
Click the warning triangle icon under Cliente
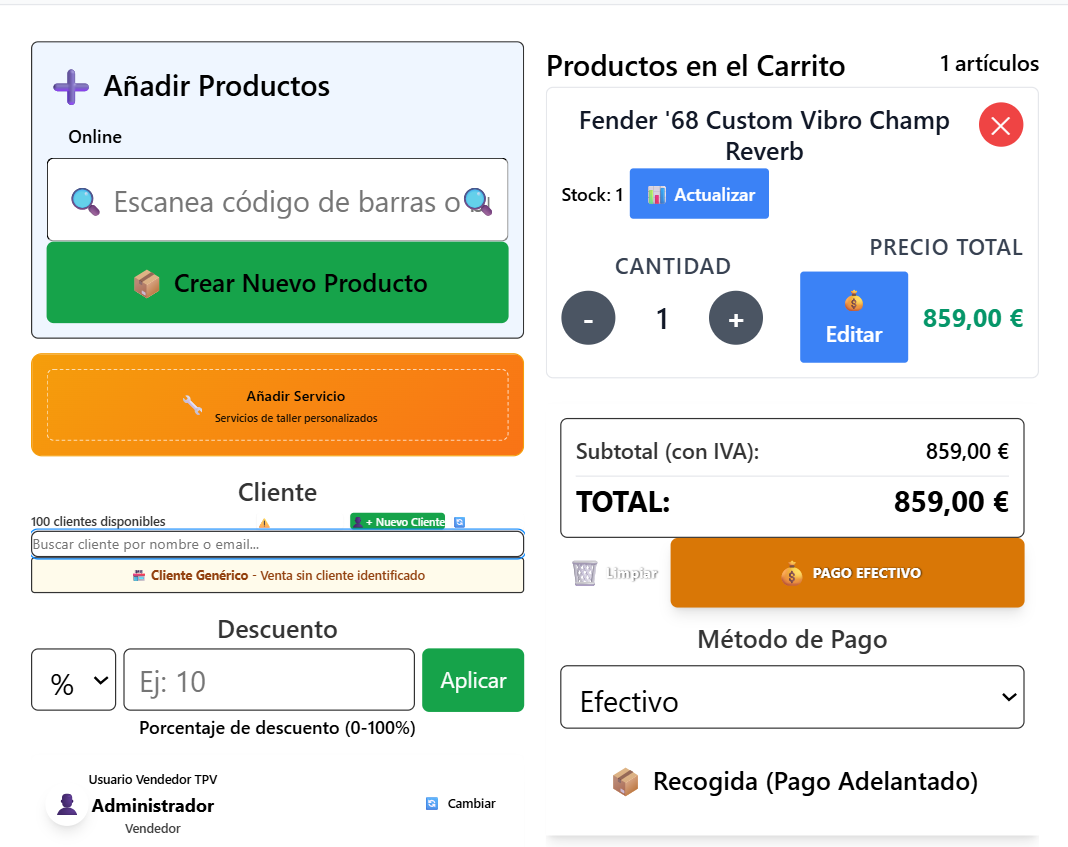pyautogui.click(x=264, y=522)
